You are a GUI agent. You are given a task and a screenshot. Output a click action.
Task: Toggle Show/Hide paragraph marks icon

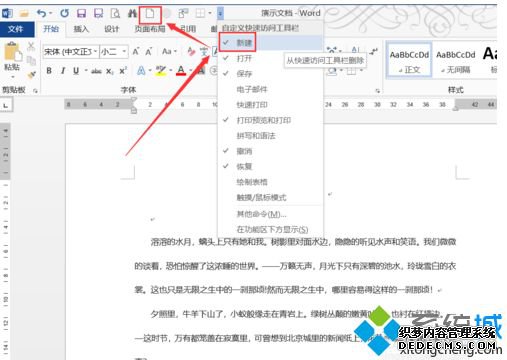tap(374, 51)
